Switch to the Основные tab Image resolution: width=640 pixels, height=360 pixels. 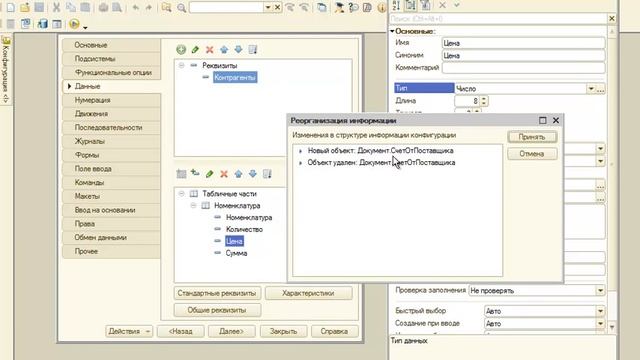(x=111, y=45)
